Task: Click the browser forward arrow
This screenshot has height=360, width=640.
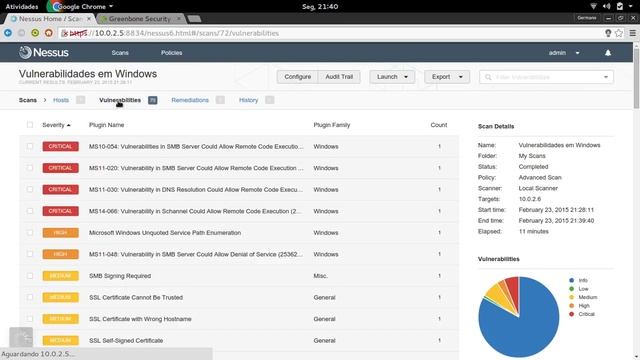Action: (21, 33)
